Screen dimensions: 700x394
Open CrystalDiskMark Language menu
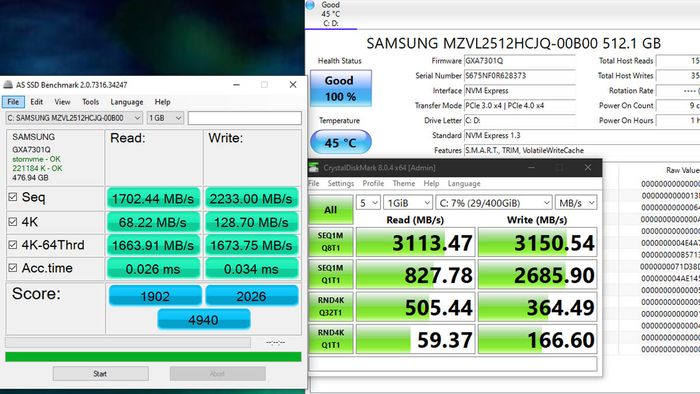click(x=464, y=183)
